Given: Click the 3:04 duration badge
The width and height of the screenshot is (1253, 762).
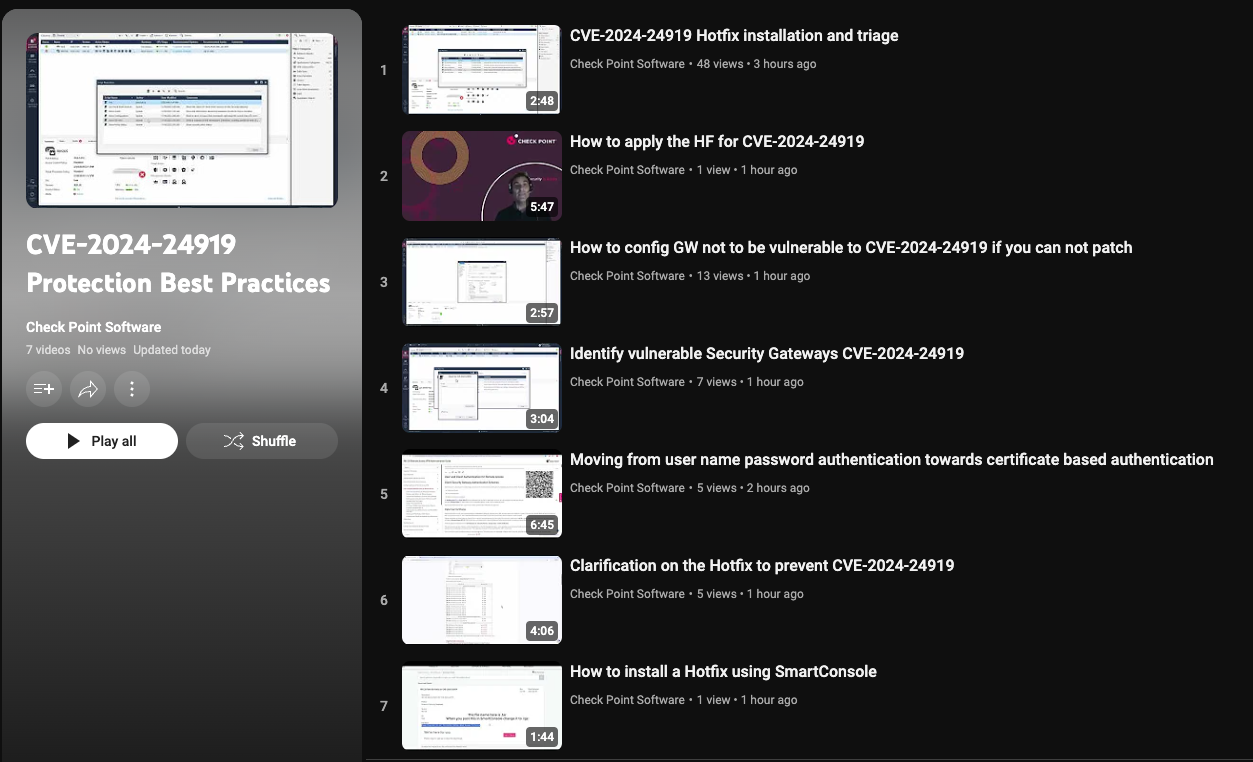Looking at the screenshot, I should (x=542, y=419).
